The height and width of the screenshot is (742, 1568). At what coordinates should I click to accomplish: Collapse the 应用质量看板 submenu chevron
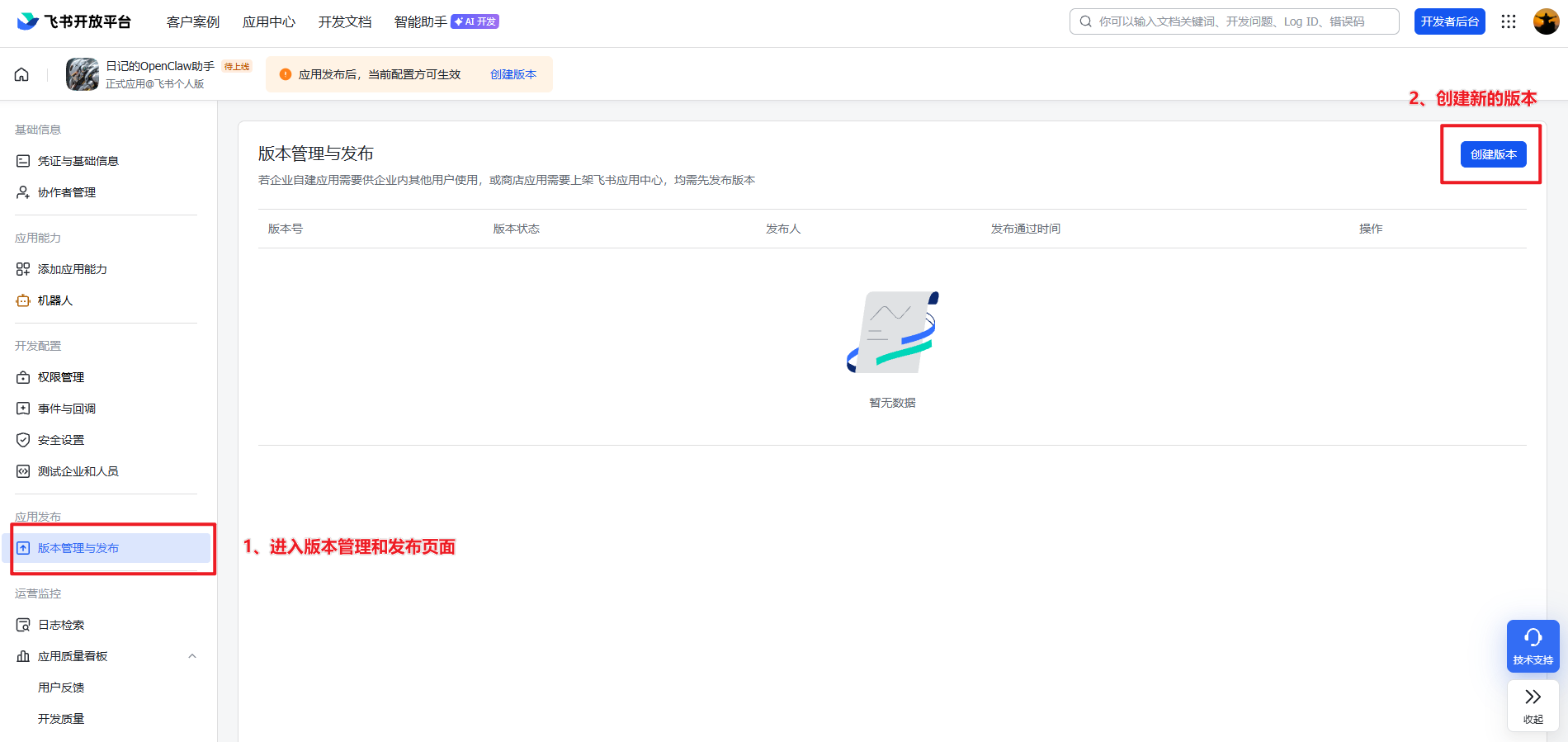pos(192,656)
